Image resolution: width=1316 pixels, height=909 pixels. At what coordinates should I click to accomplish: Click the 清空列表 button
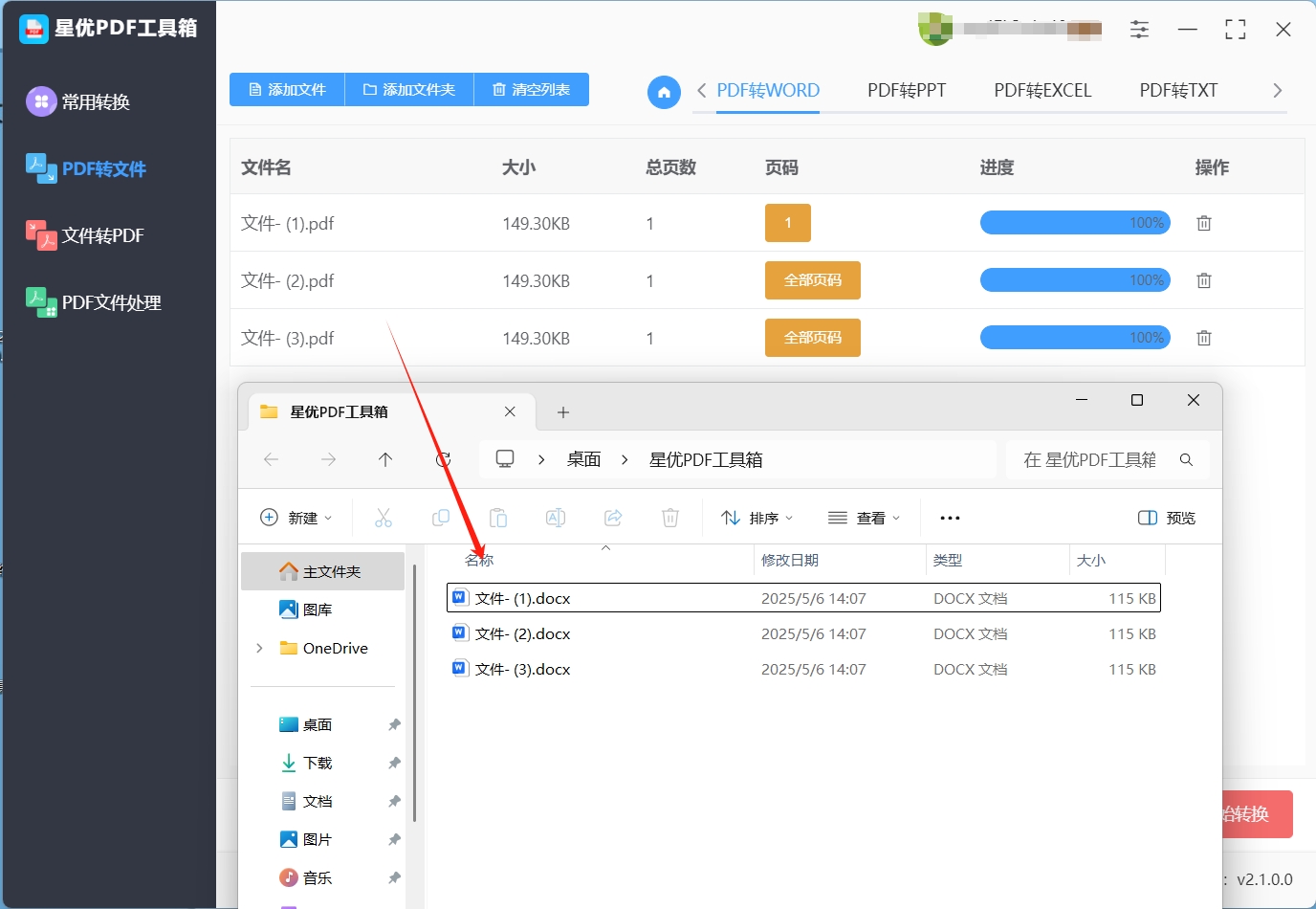click(x=532, y=90)
